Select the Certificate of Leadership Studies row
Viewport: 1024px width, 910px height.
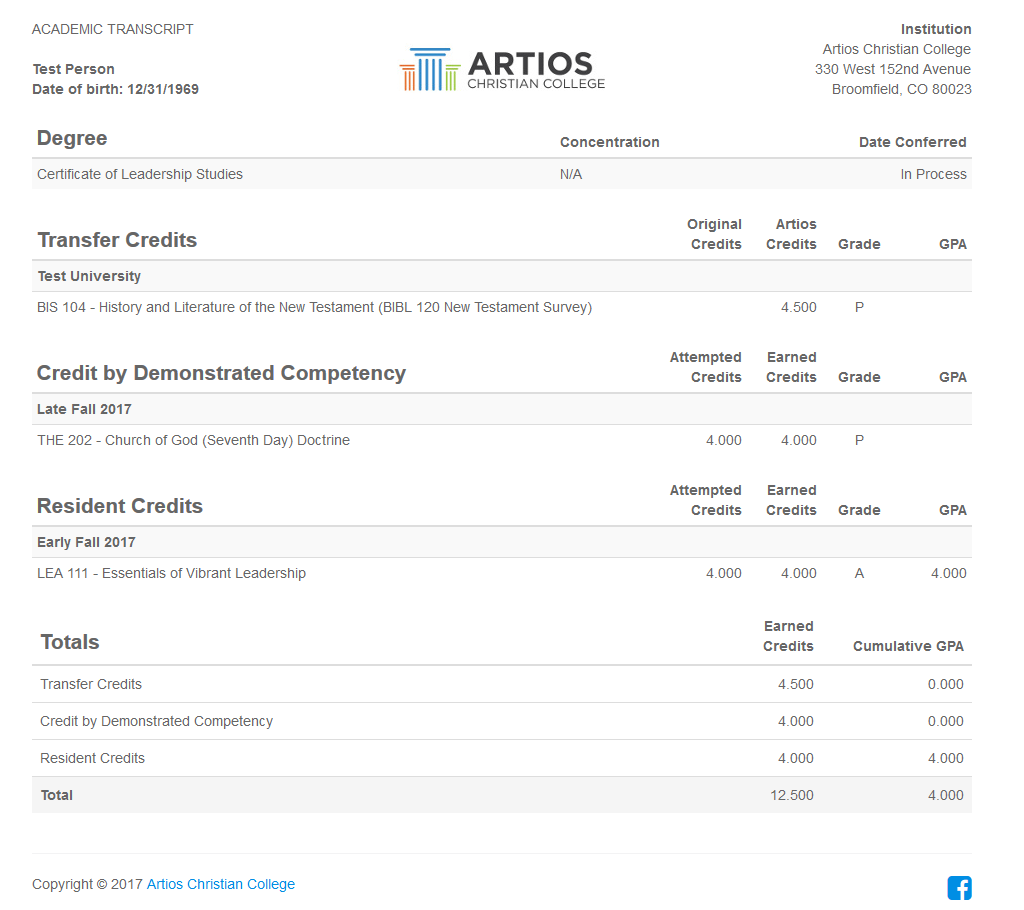140,174
